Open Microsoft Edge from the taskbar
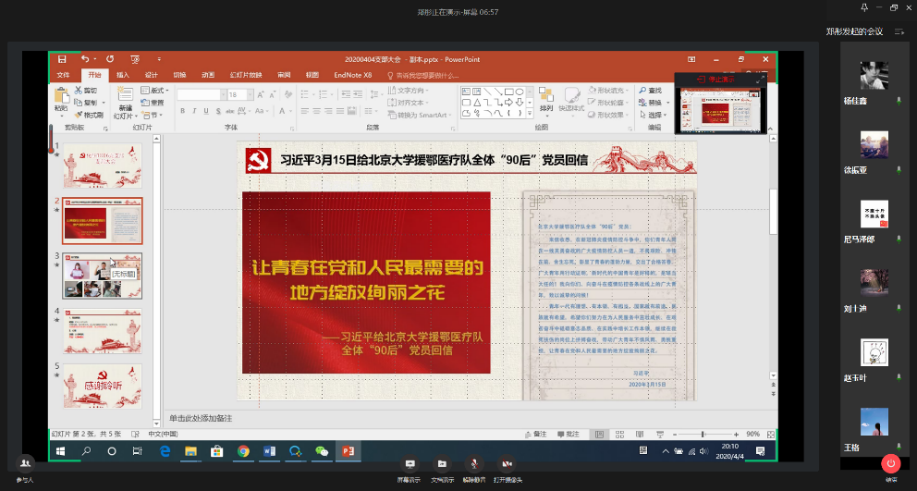 click(165, 451)
